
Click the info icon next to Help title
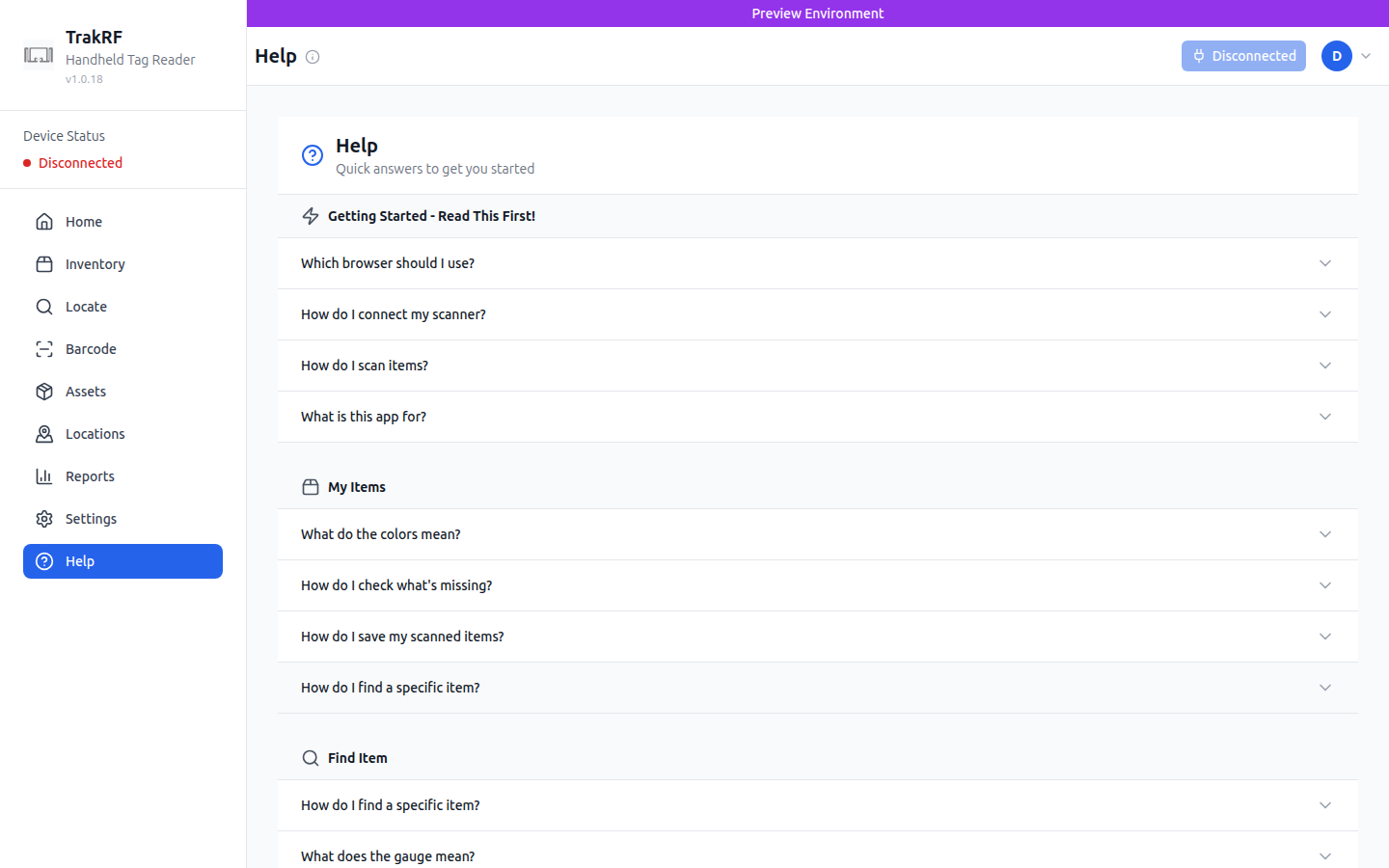313,56
